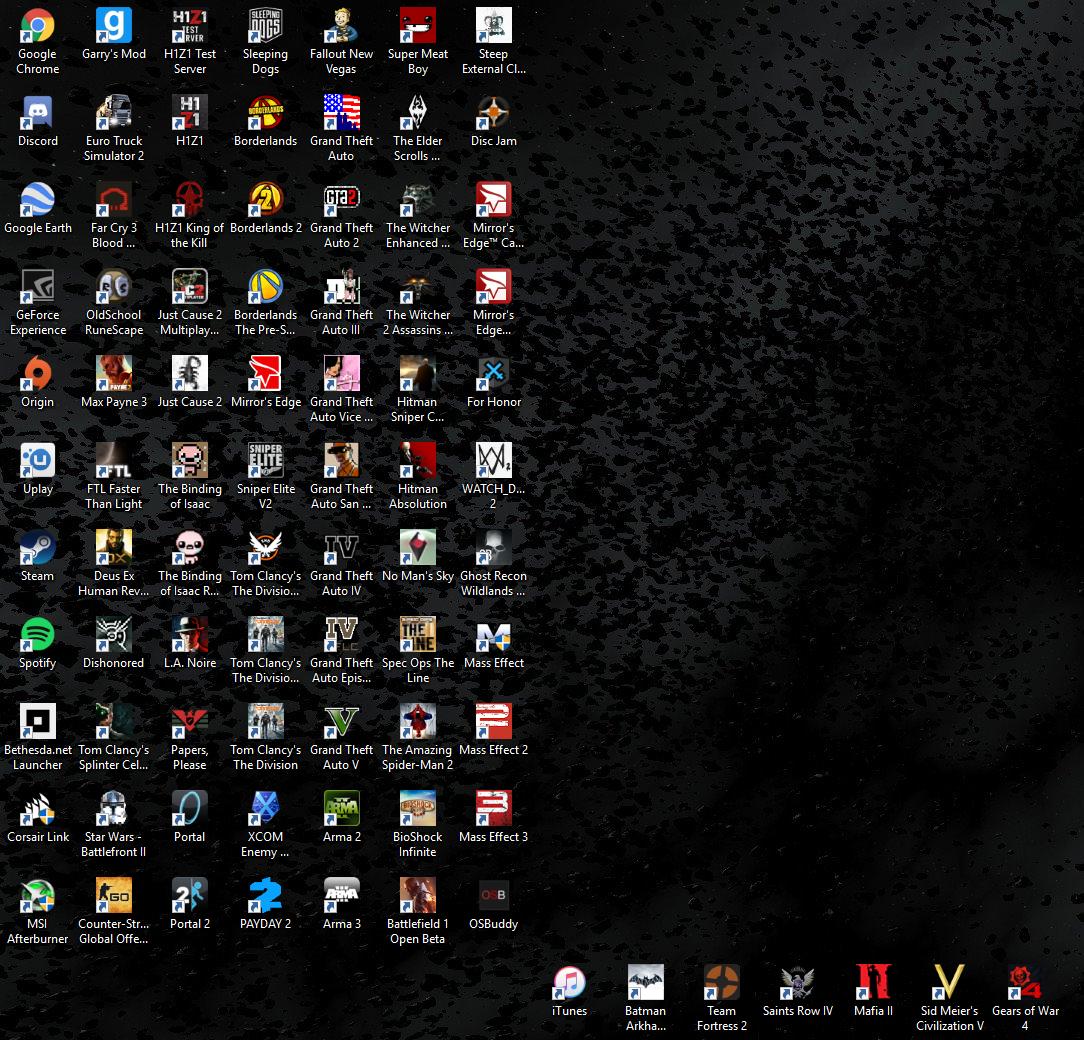Launch Team Fortress 2
This screenshot has width=1084, height=1040.
point(721,981)
